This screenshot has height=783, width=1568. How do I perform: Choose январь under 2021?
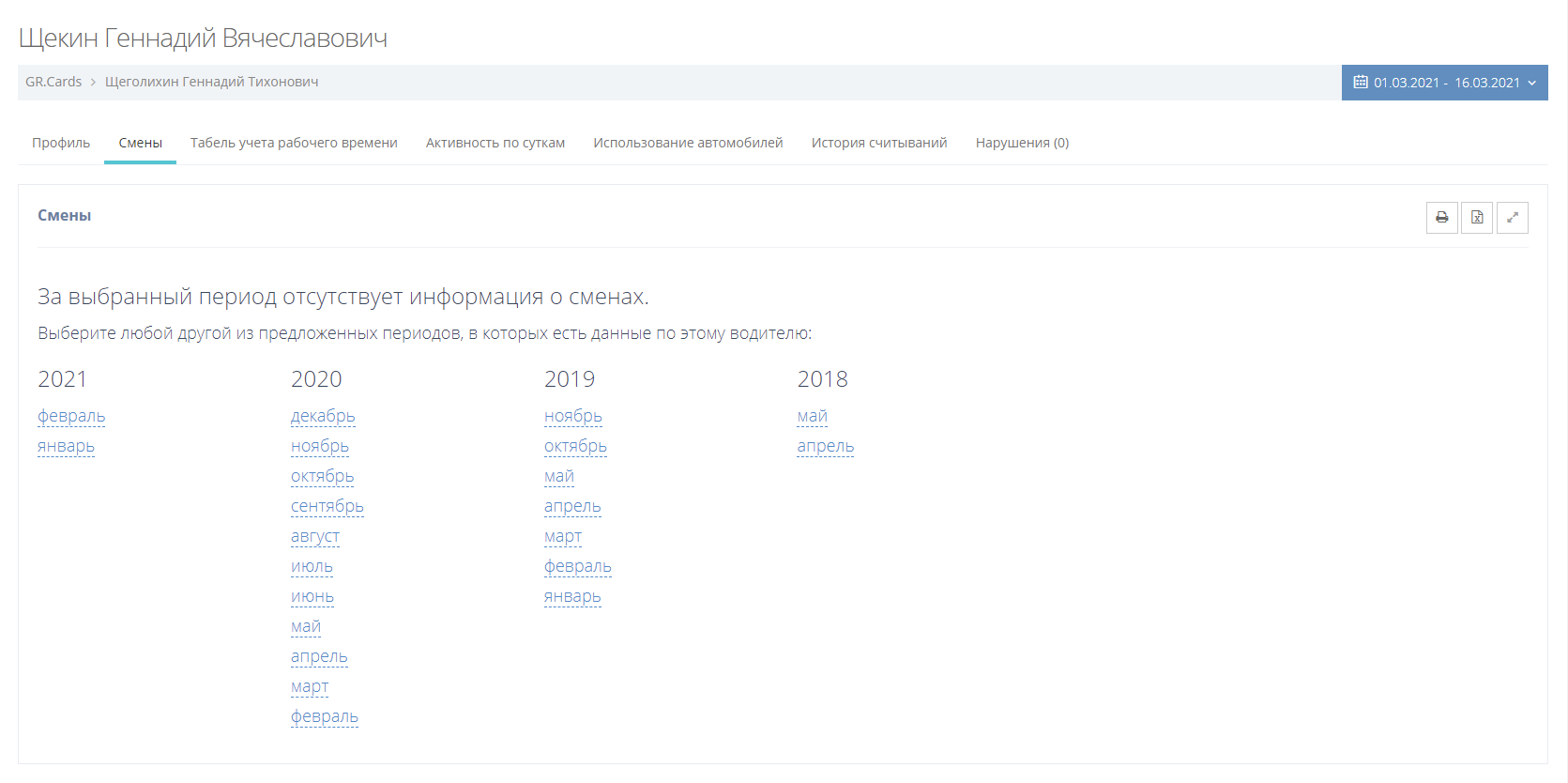click(66, 446)
